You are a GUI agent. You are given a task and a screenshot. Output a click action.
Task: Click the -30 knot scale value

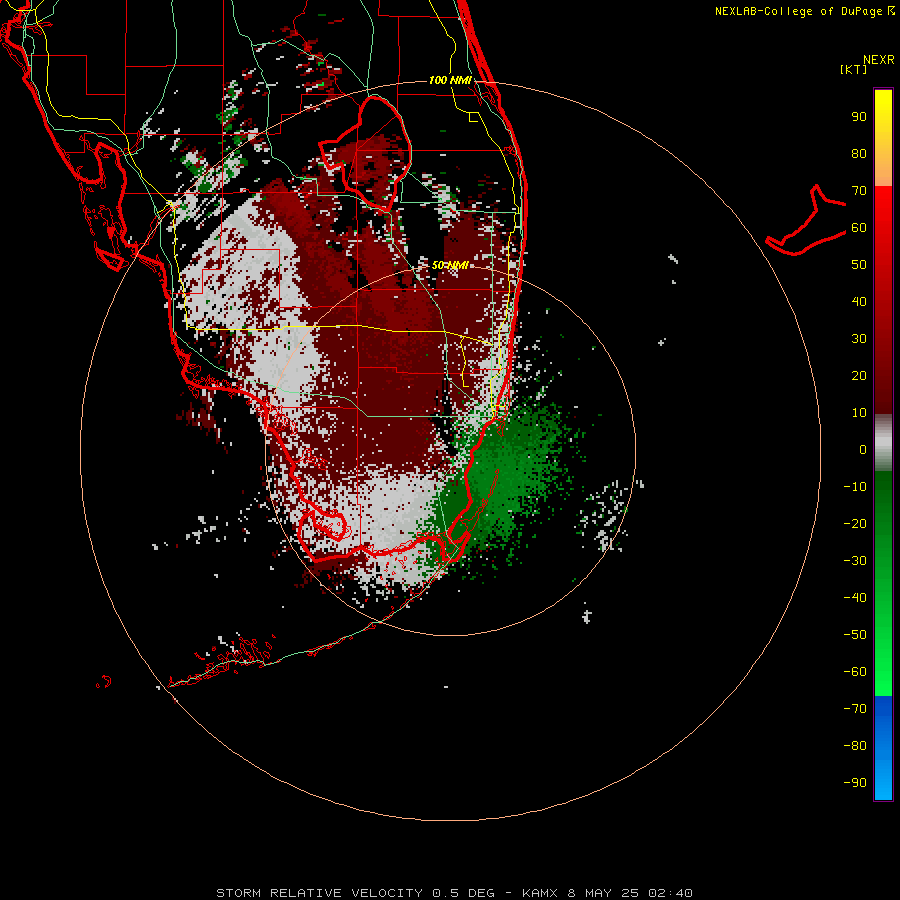click(x=855, y=561)
